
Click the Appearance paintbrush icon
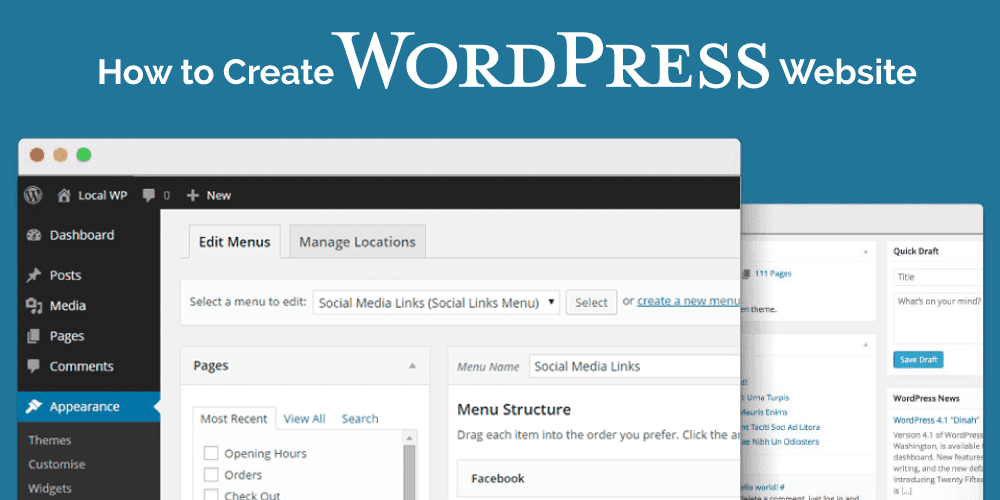(x=34, y=407)
